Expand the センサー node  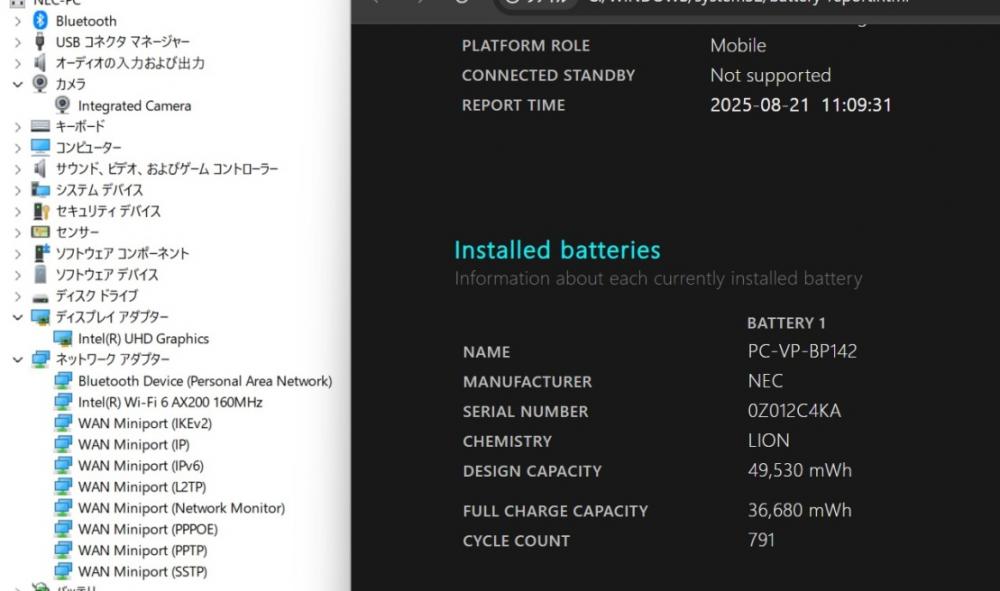point(18,233)
